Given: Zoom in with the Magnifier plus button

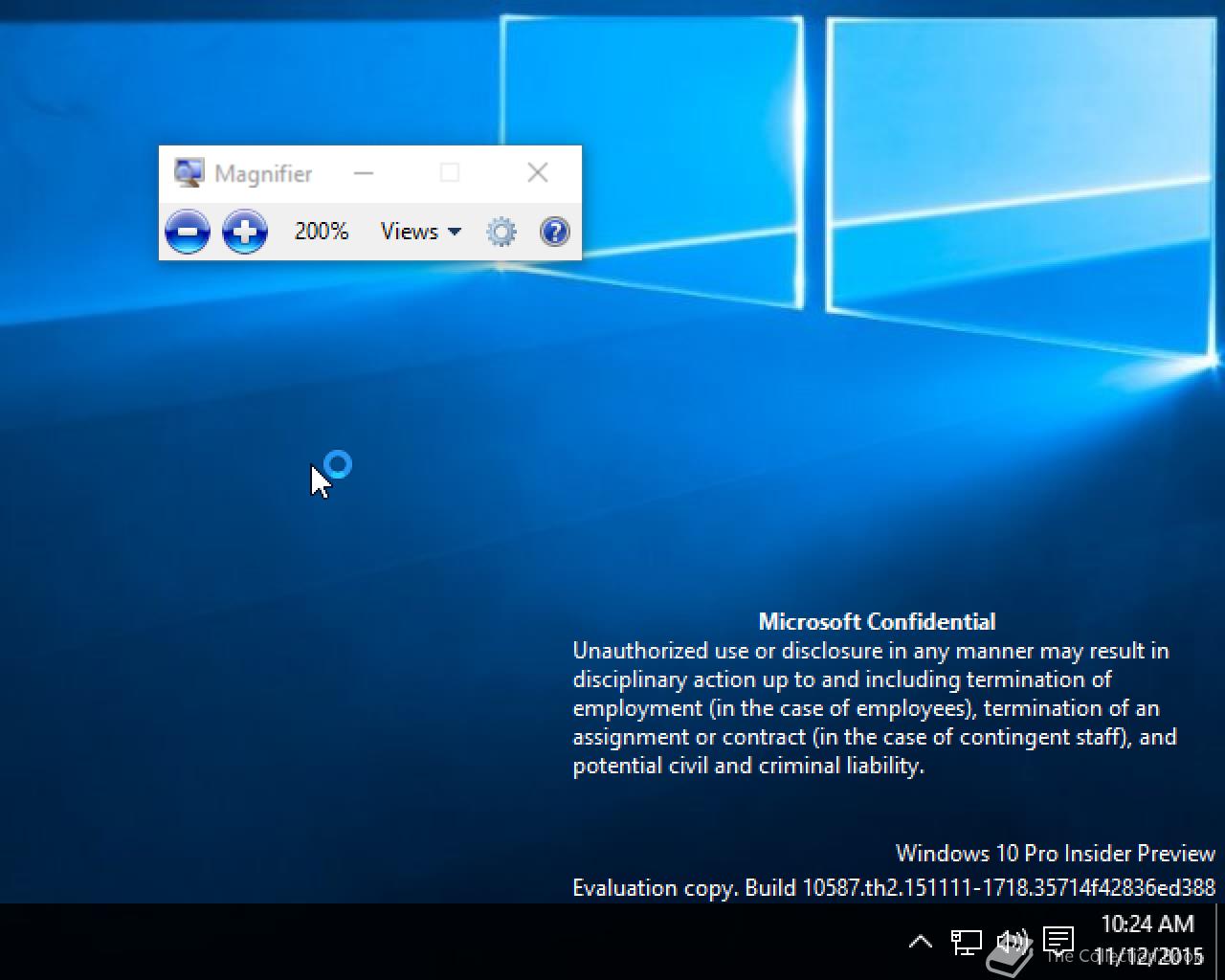Looking at the screenshot, I should [x=245, y=232].
